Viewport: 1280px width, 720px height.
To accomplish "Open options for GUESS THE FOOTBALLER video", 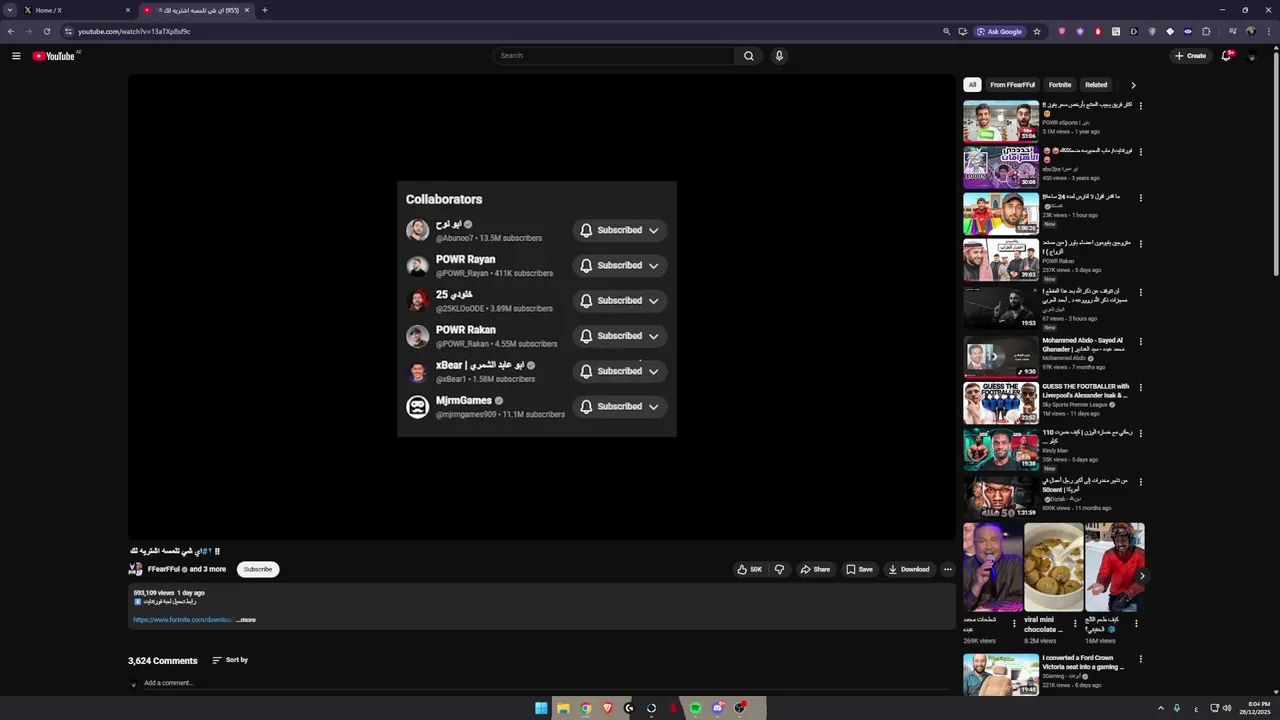I will click(x=1140, y=388).
